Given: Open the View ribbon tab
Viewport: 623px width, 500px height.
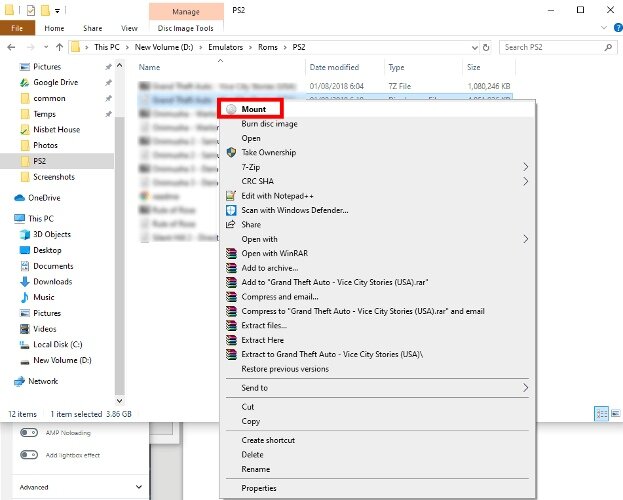Looking at the screenshot, I should coord(129,28).
